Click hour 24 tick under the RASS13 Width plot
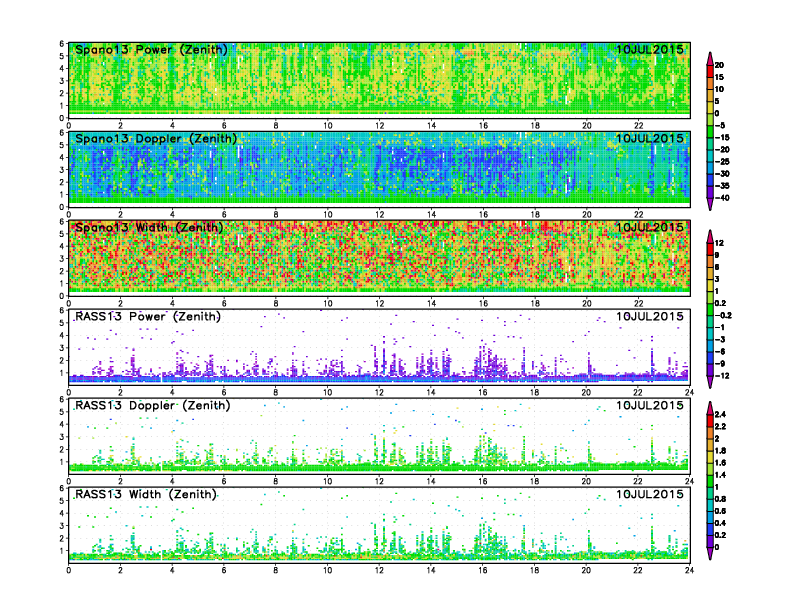This screenshot has height=612, width=792. click(x=688, y=570)
